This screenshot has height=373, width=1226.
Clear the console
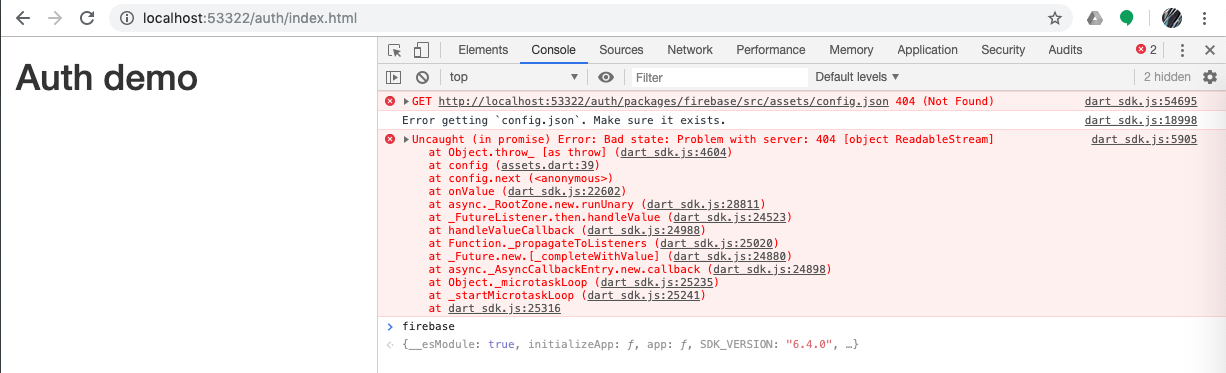tap(422, 77)
